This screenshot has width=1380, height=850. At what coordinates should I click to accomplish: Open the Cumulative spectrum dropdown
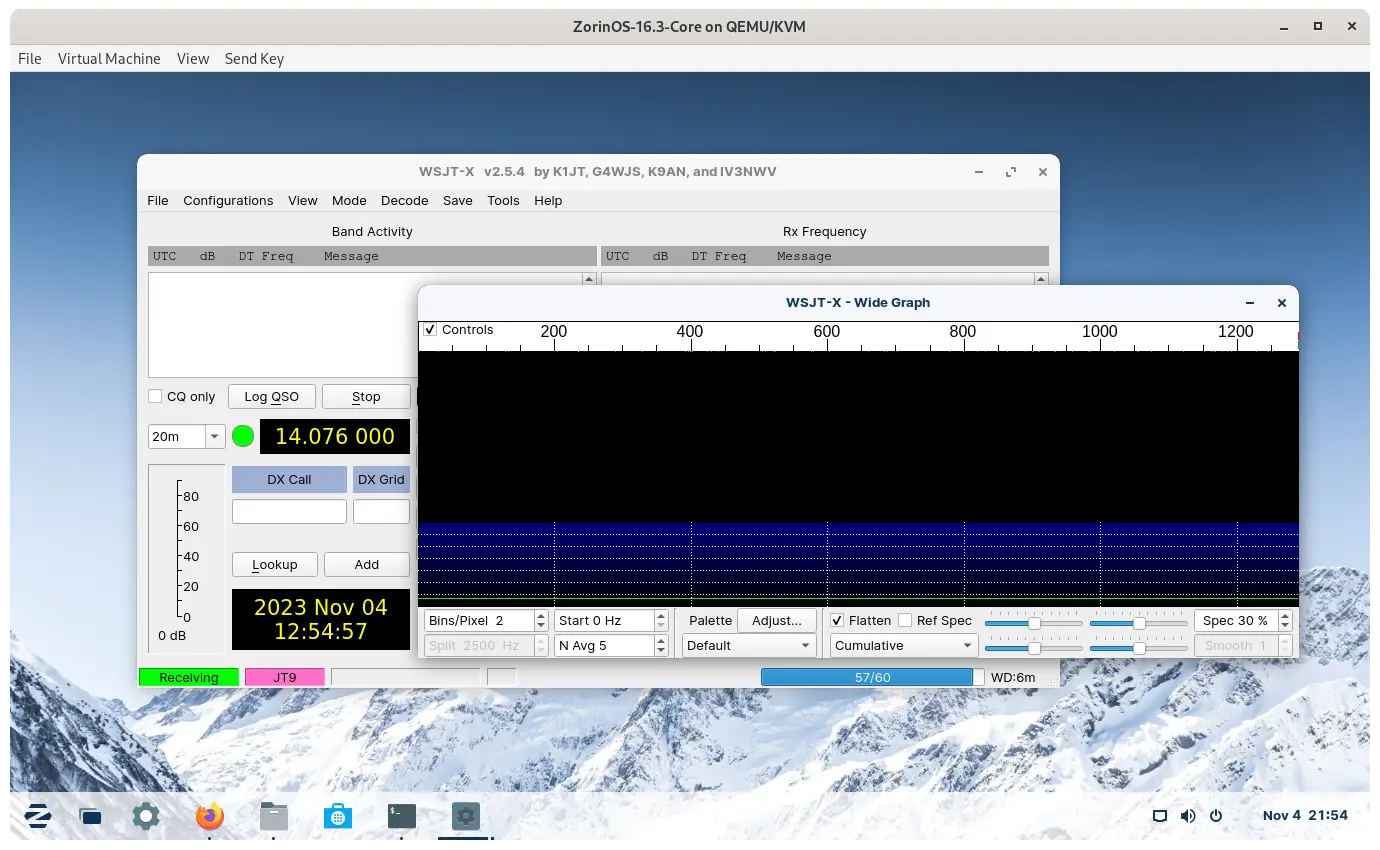(x=904, y=646)
